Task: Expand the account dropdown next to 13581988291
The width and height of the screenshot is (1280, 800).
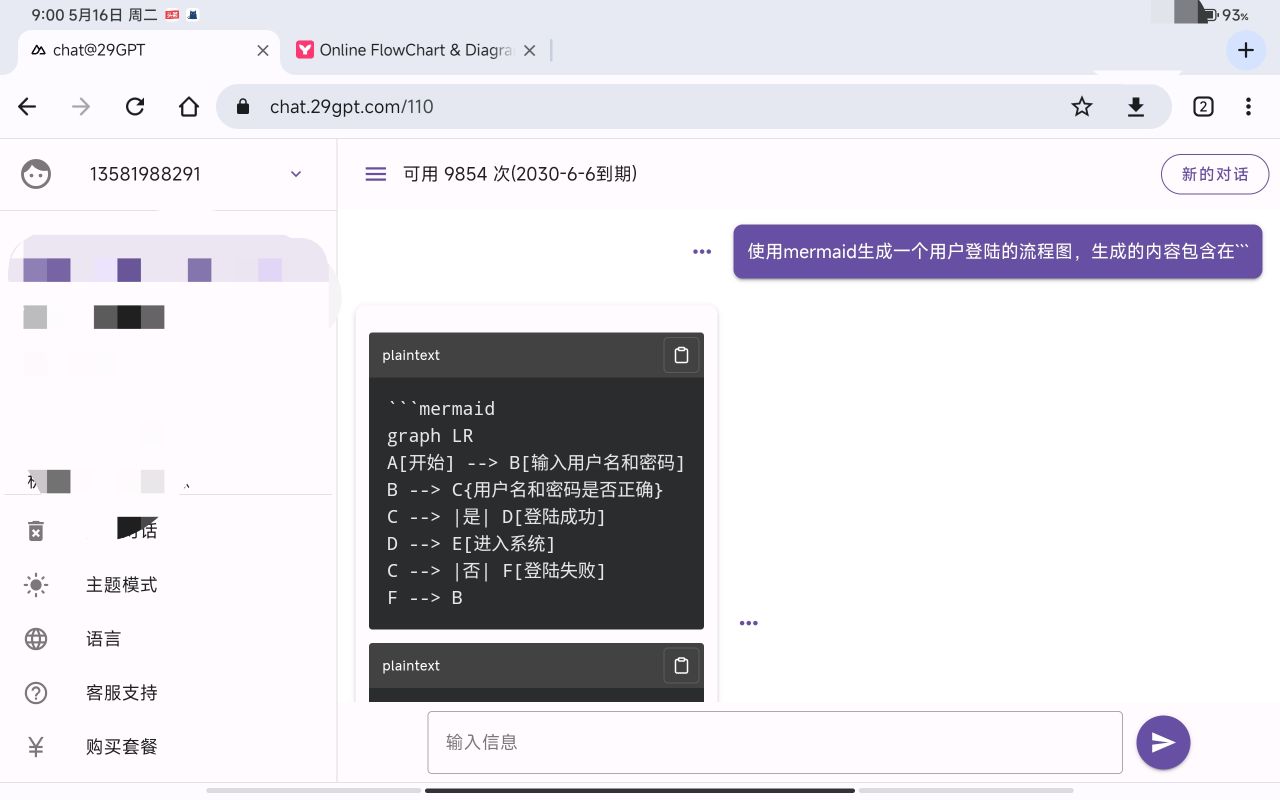Action: coord(296,174)
